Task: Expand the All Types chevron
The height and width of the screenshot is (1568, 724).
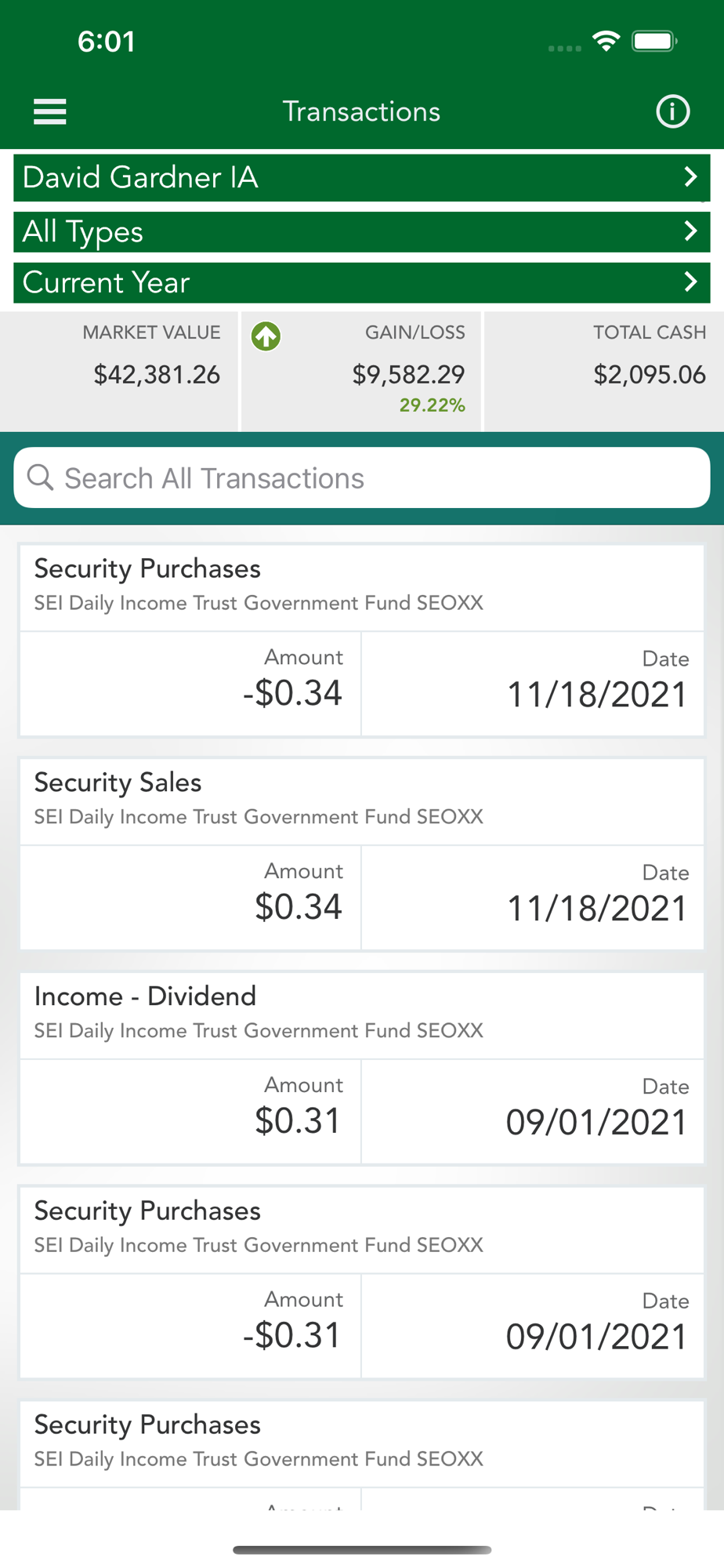Action: (x=690, y=230)
